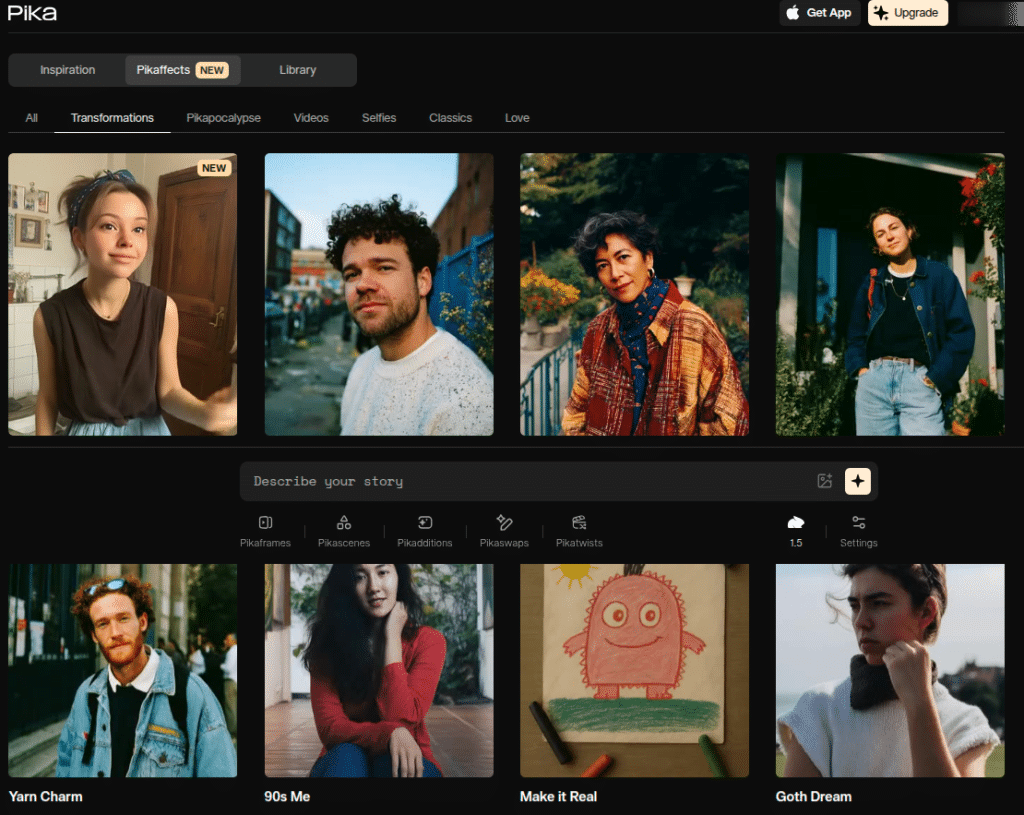Open the Pikascenes tool
1024x815 pixels.
(x=344, y=530)
